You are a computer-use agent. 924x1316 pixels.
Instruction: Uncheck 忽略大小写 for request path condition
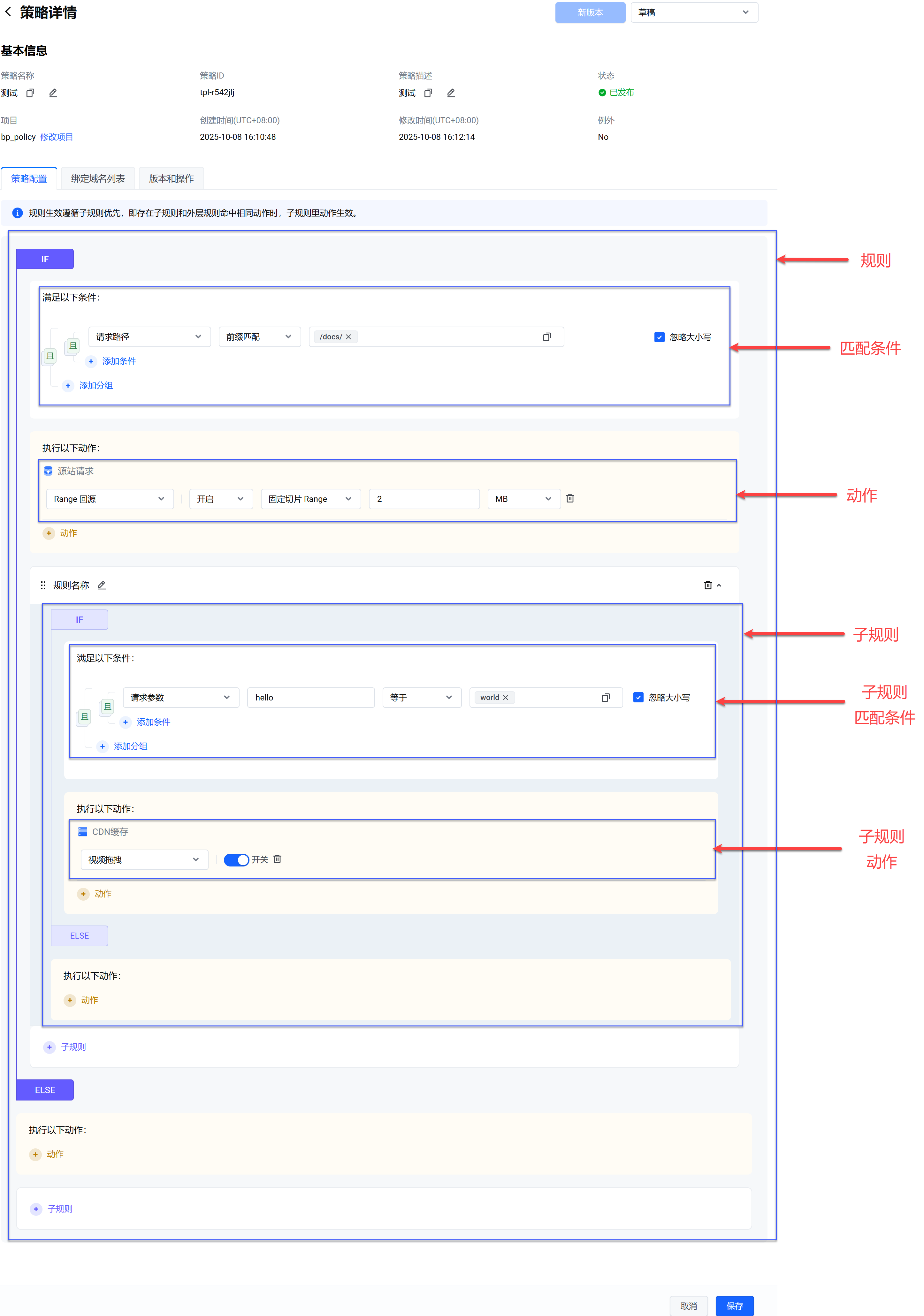(x=659, y=337)
